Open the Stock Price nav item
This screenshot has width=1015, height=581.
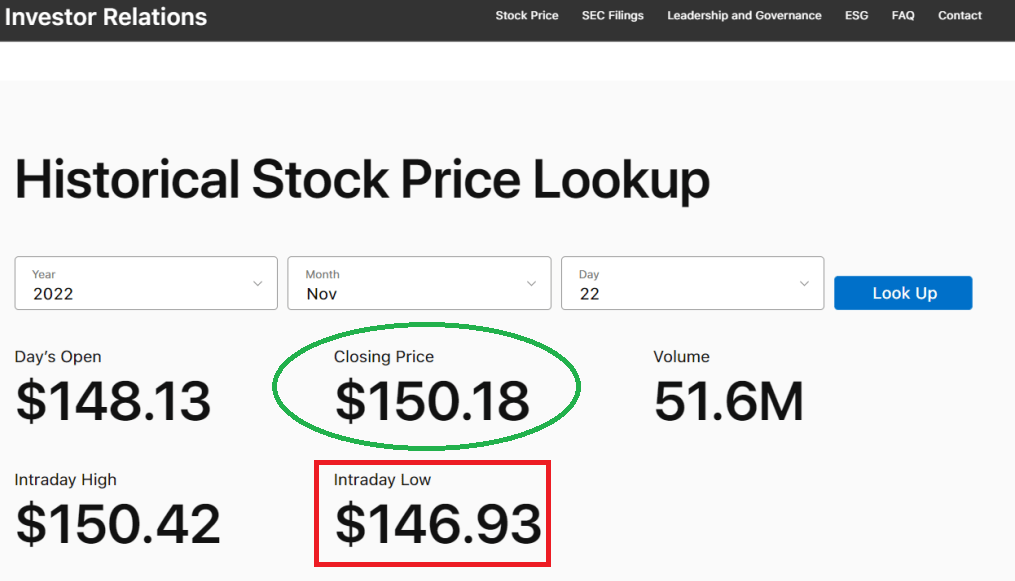527,16
